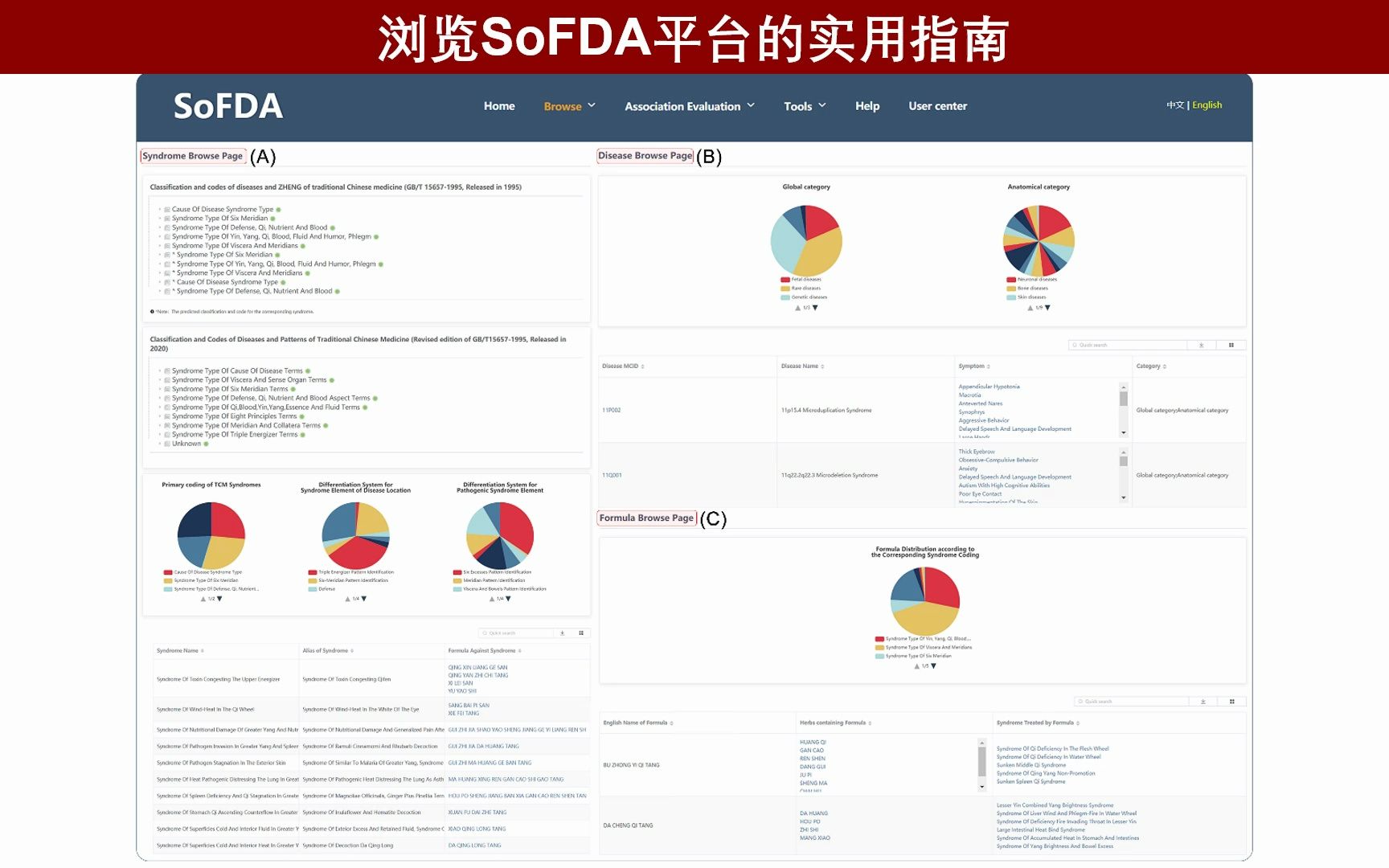Click disease ID 11P002 cell
The height and width of the screenshot is (868, 1389).
[x=612, y=411]
